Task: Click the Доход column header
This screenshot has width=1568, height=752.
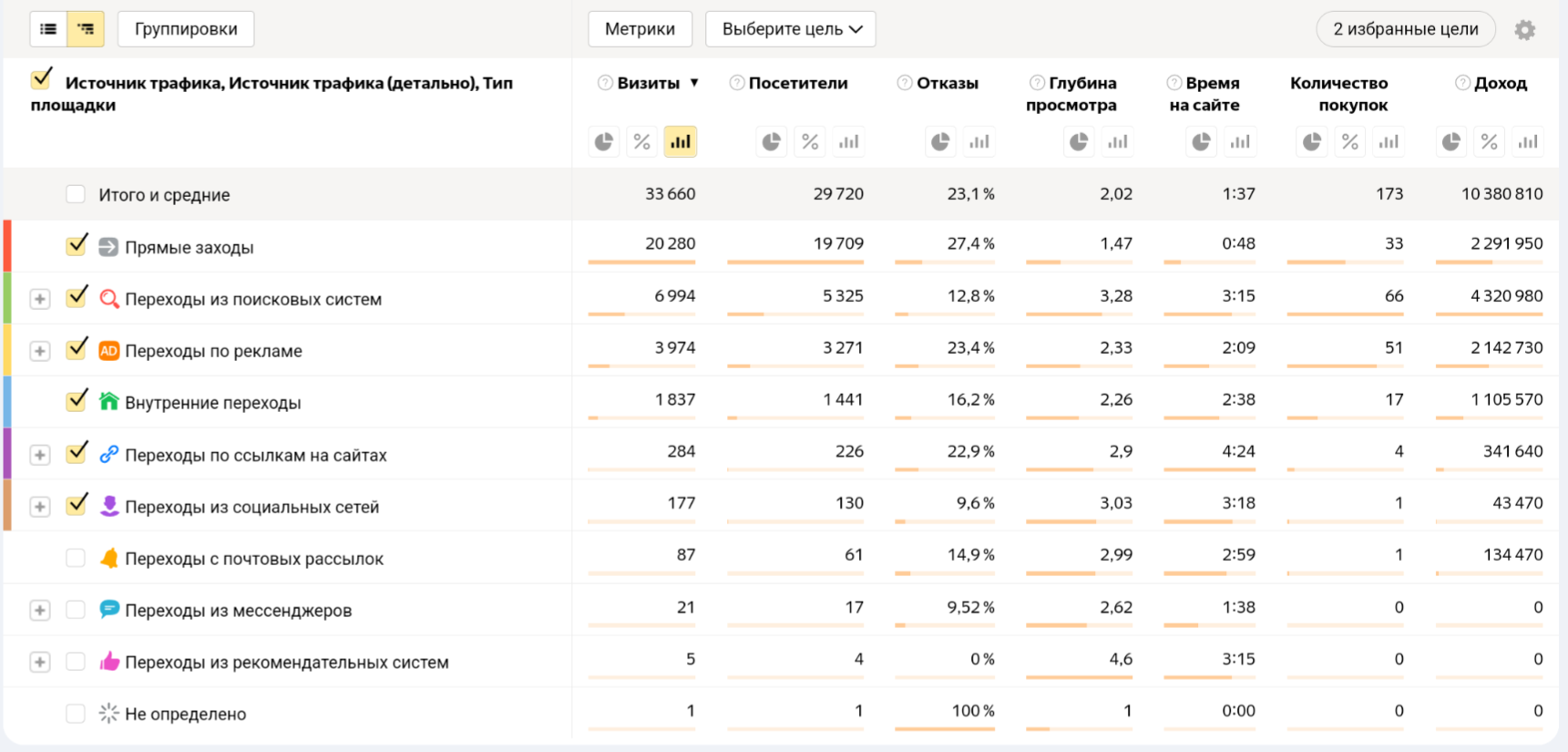Action: (x=1500, y=83)
